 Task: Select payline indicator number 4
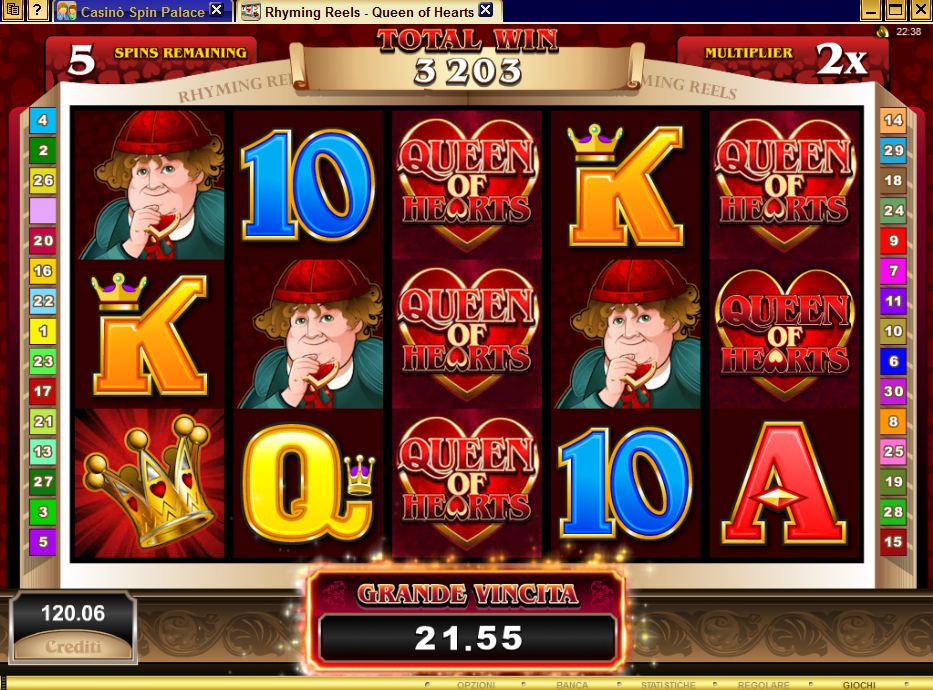click(43, 120)
